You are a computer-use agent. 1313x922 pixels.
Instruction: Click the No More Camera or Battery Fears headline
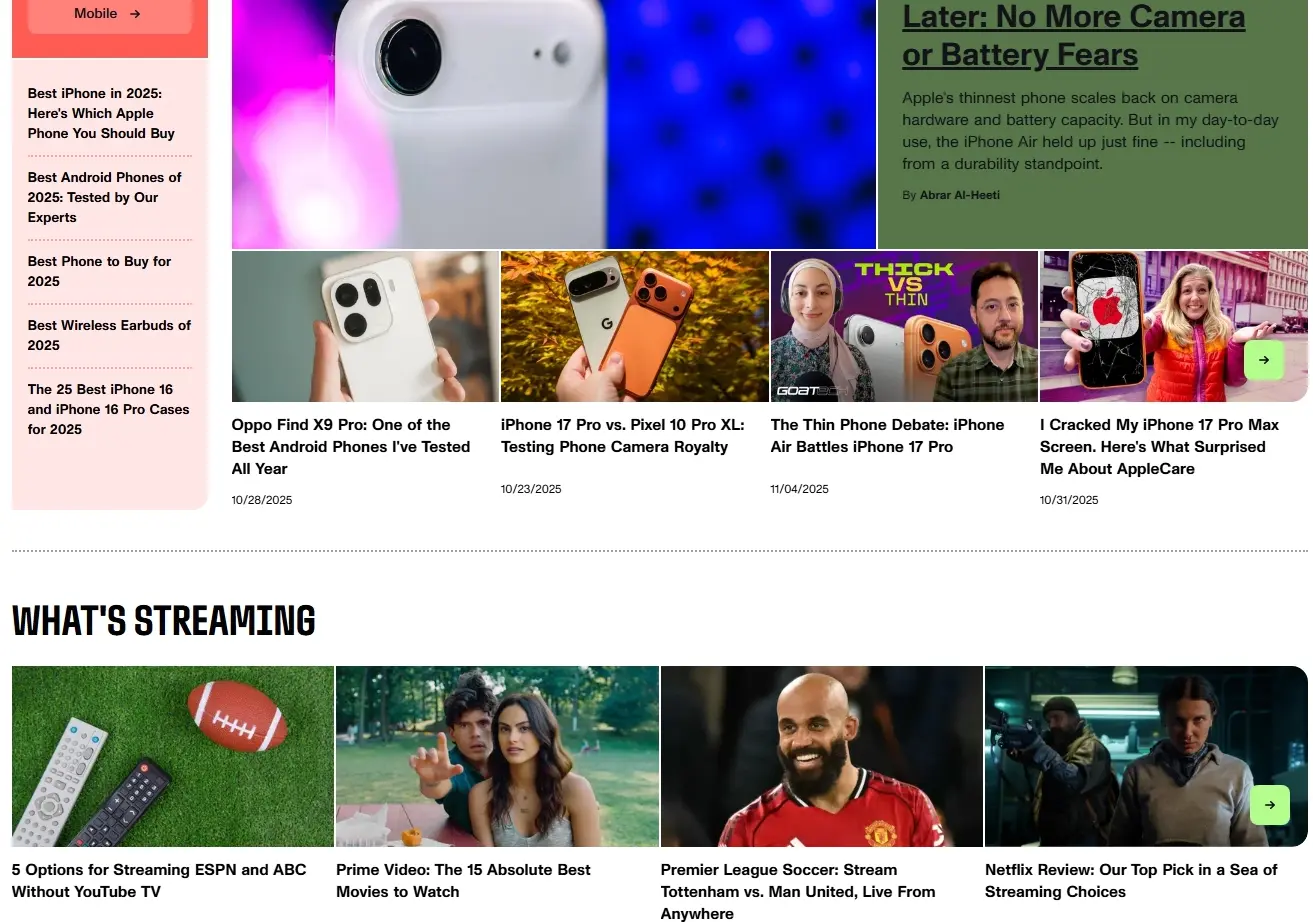click(x=1073, y=35)
